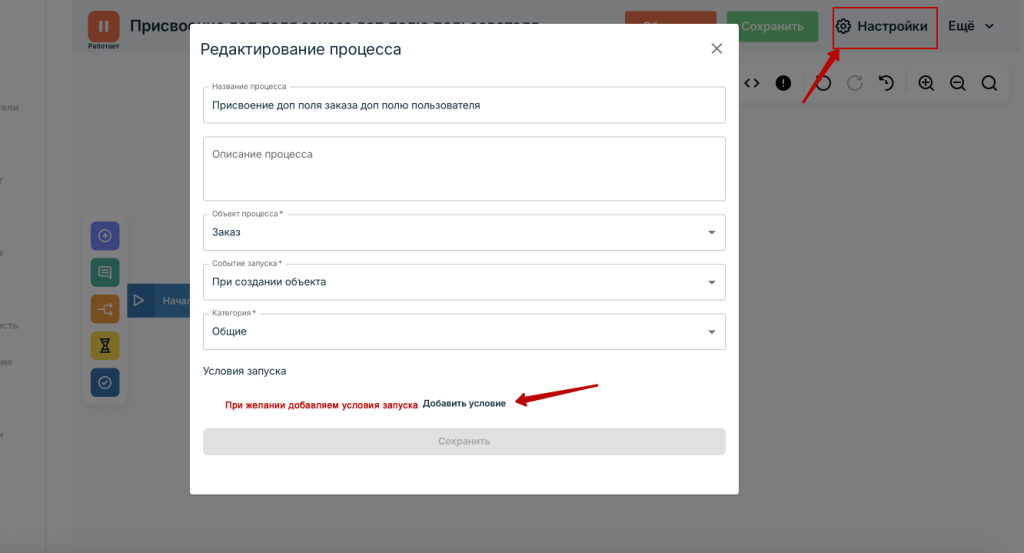1024x553 pixels.
Task: Close the process editing dialog
Action: 716,49
